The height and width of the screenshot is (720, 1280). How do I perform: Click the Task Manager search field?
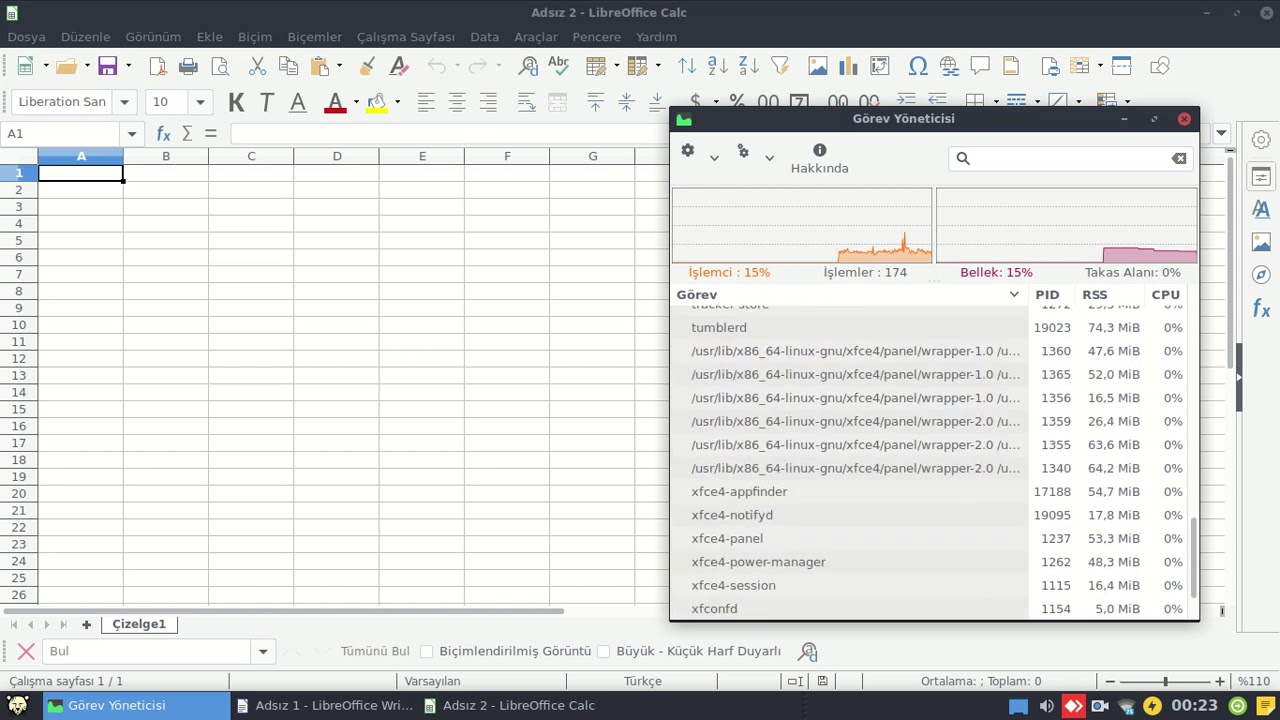(x=1070, y=158)
